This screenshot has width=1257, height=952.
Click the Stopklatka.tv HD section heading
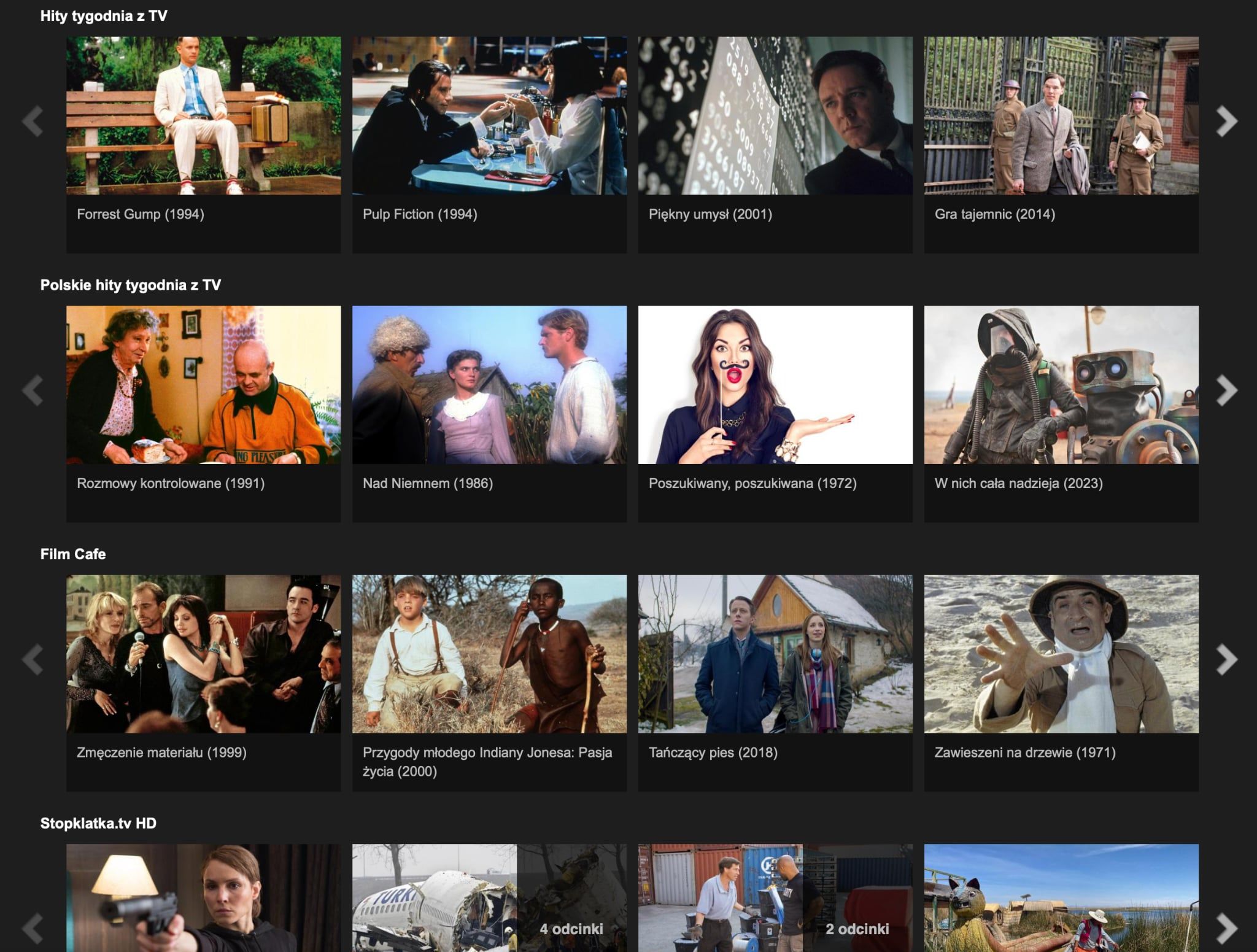point(98,823)
